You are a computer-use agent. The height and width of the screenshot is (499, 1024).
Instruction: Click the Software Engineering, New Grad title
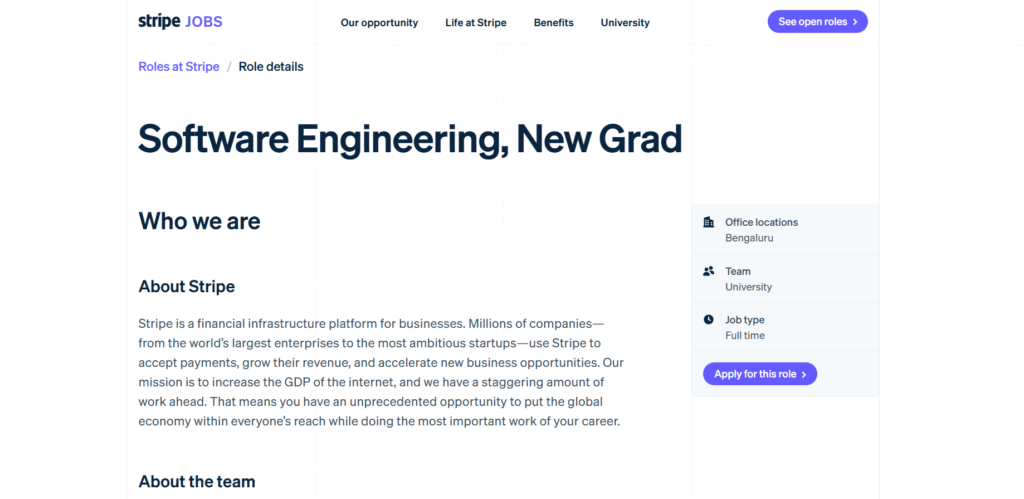tap(410, 139)
